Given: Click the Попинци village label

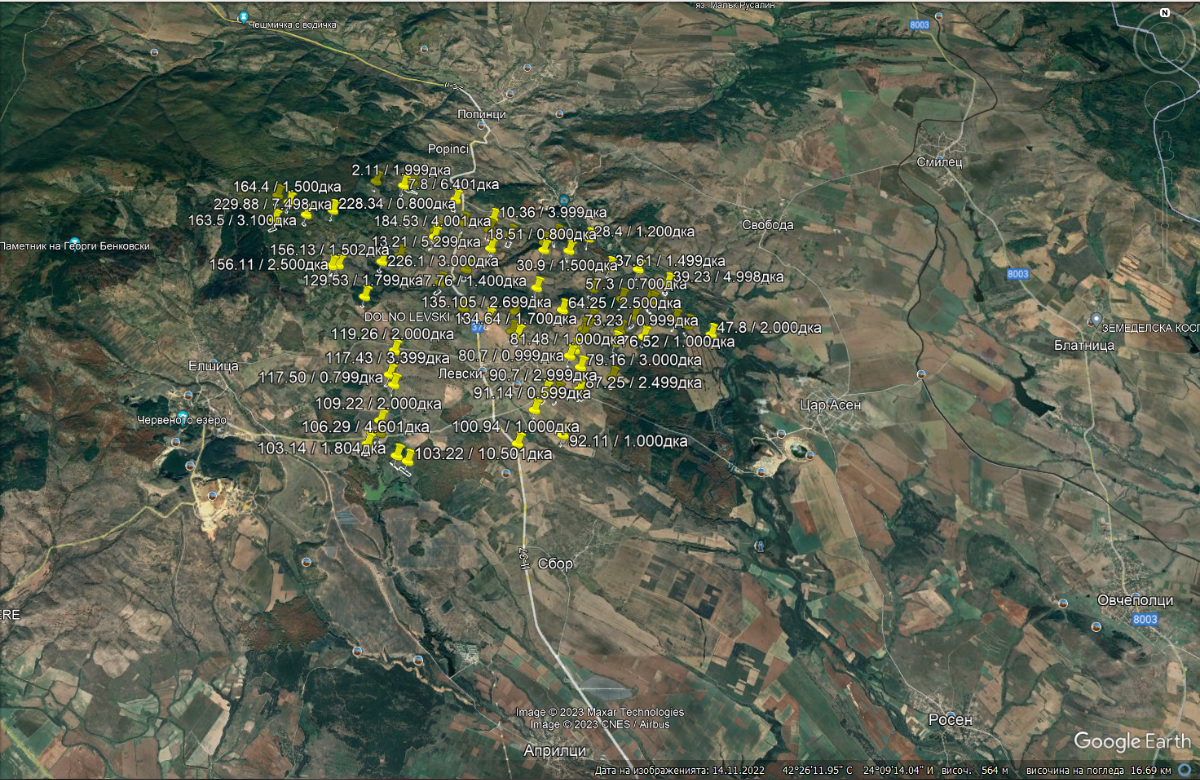Looking at the screenshot, I should point(481,114).
